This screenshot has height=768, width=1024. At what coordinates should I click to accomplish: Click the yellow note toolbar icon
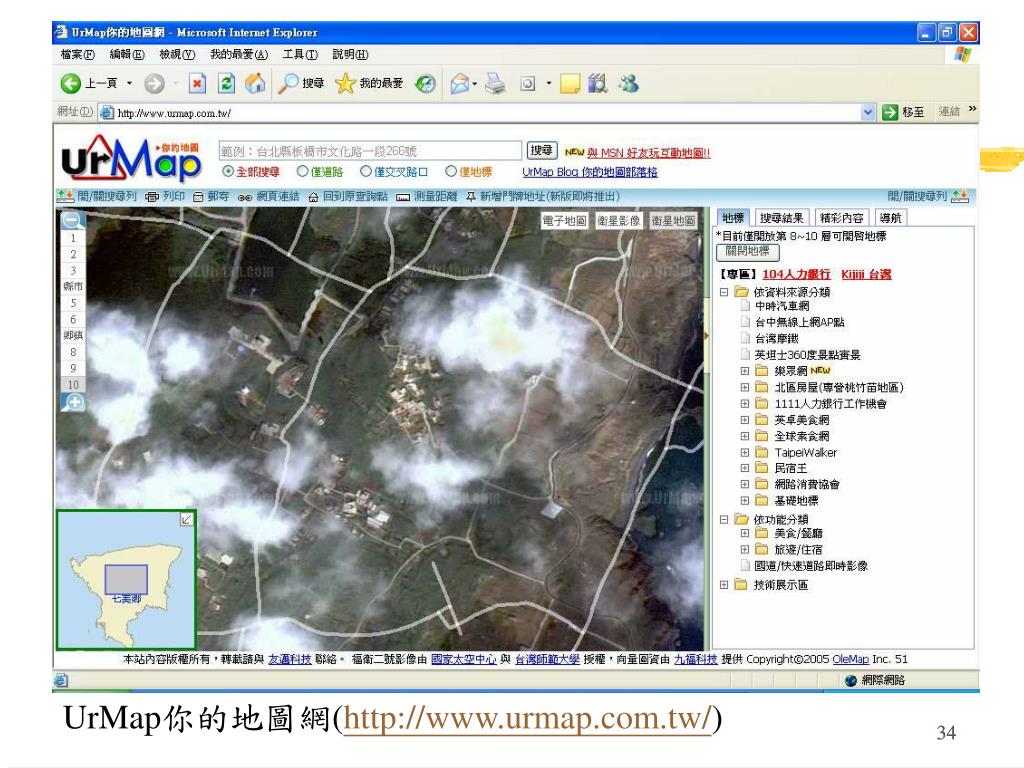click(569, 84)
